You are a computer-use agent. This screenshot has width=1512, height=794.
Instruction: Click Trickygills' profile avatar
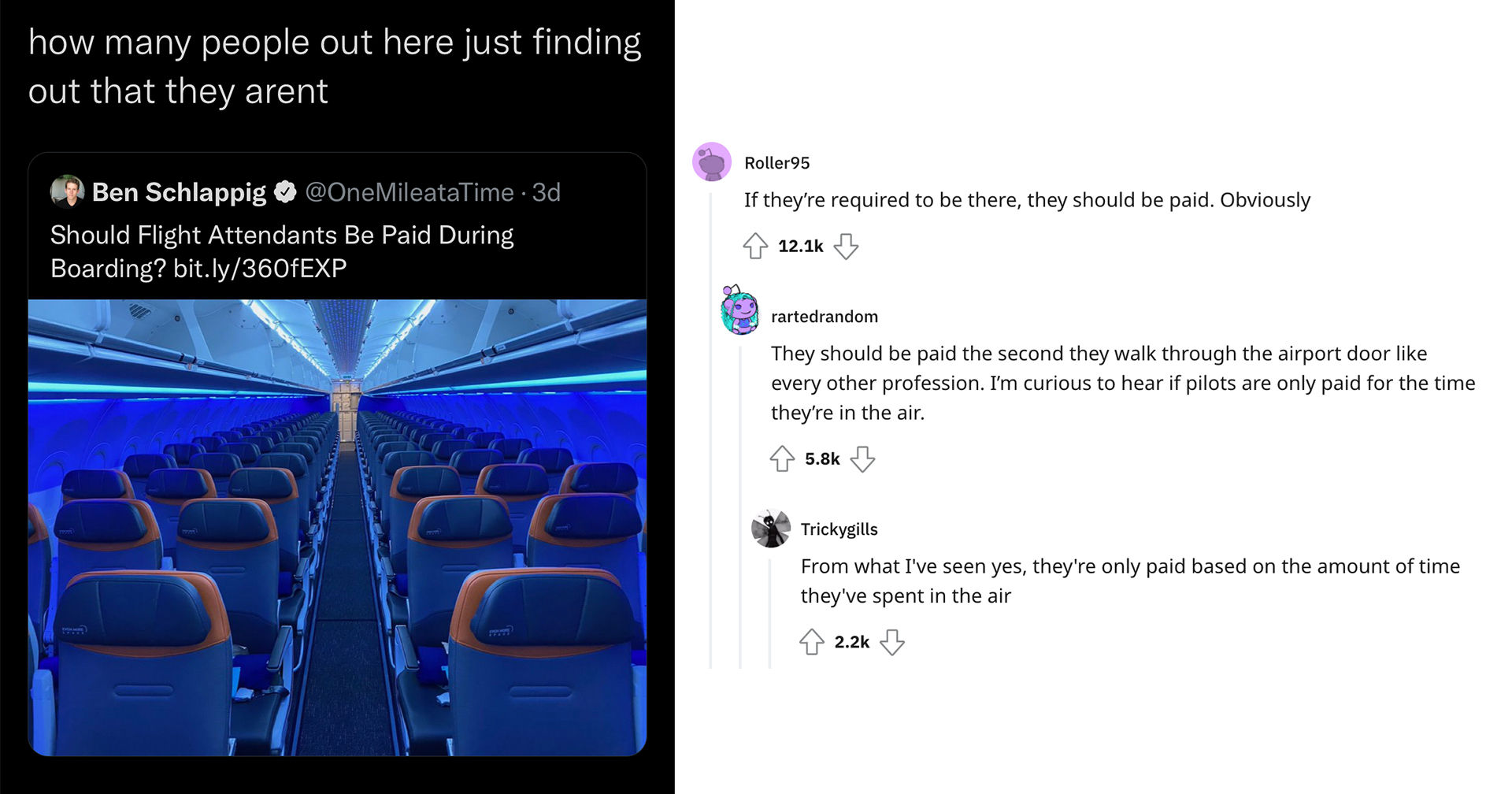point(771,529)
